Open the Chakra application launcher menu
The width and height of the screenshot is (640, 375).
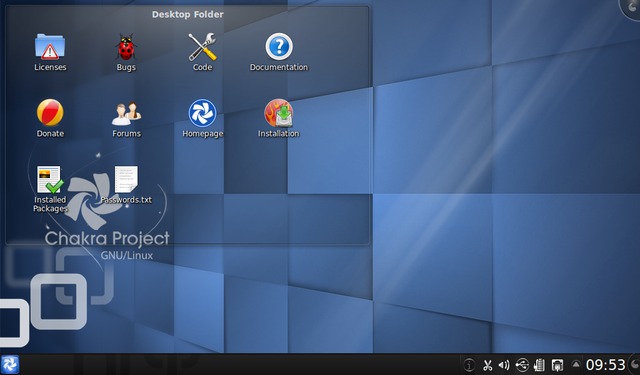9,364
